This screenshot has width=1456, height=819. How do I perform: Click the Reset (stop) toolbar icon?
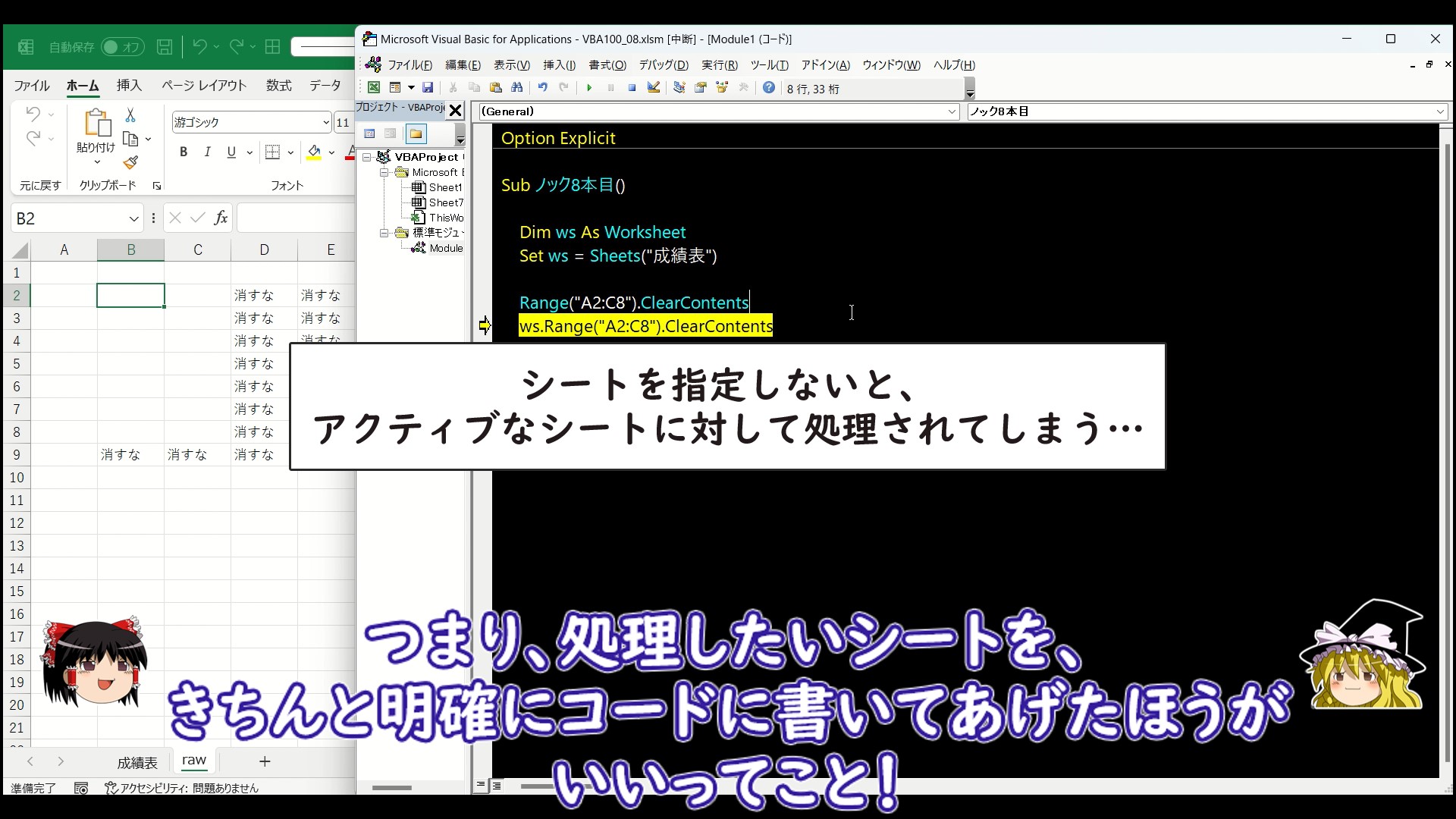[x=632, y=88]
